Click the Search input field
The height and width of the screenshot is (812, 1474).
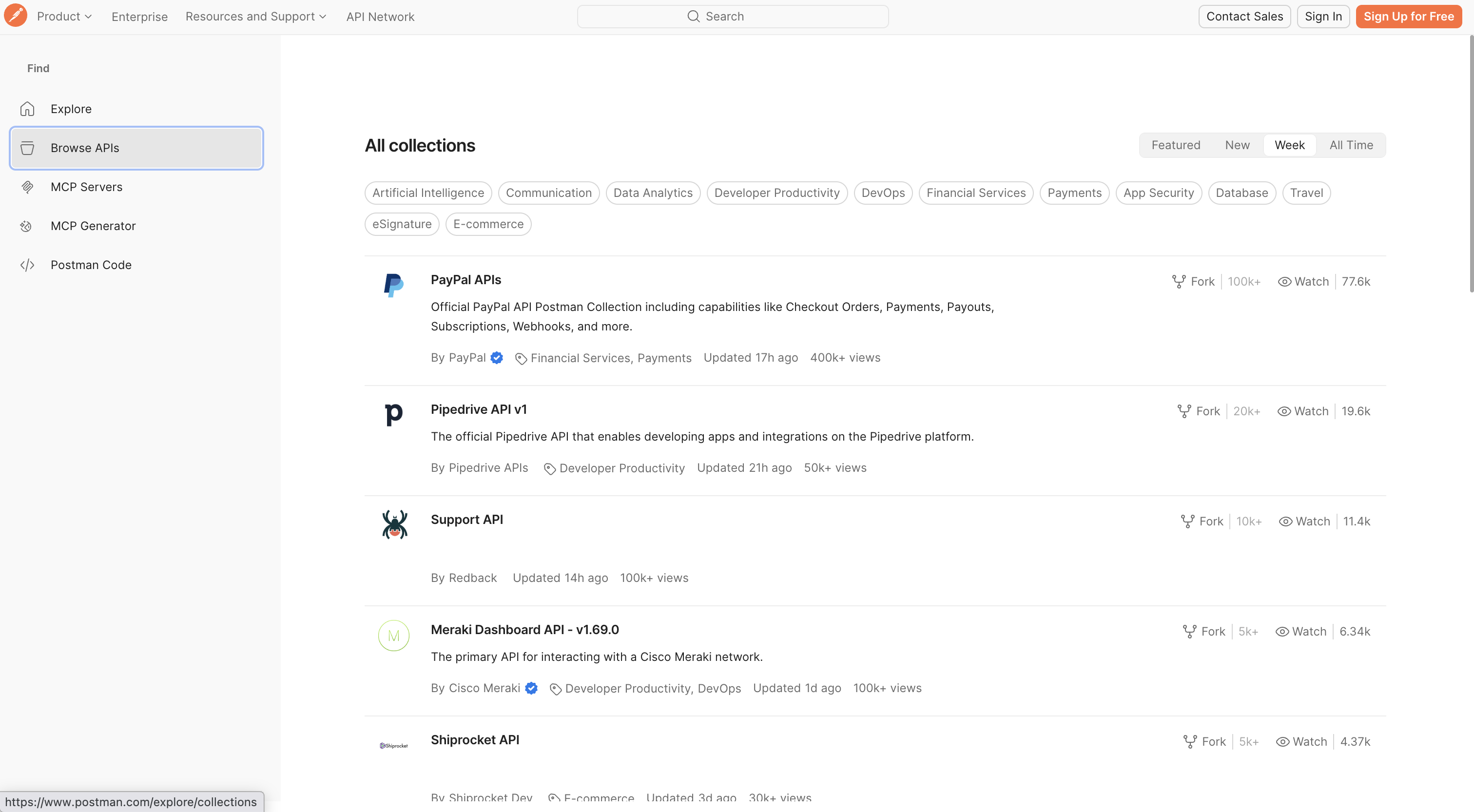[733, 17]
